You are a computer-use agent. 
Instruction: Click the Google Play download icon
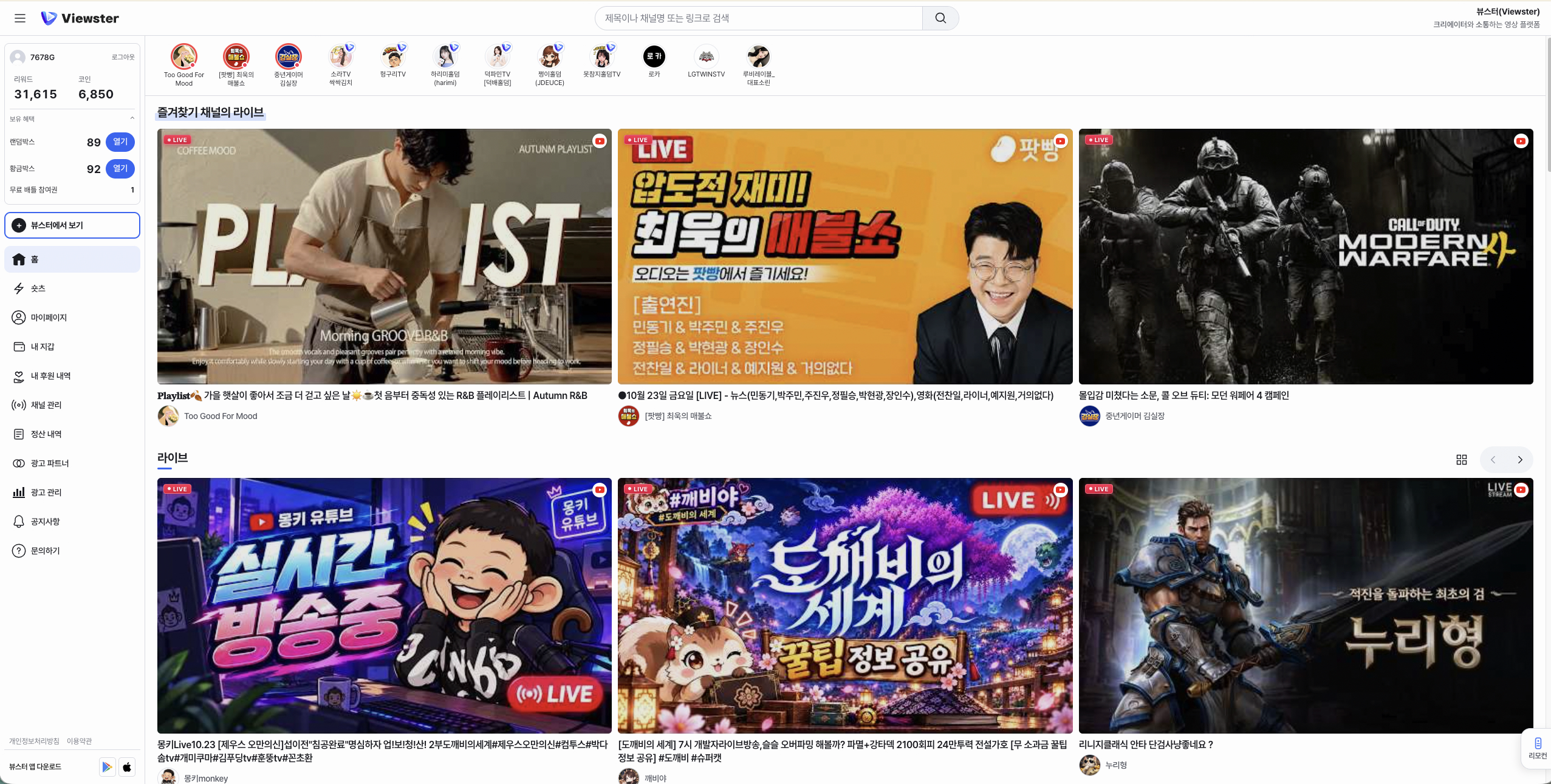click(107, 767)
